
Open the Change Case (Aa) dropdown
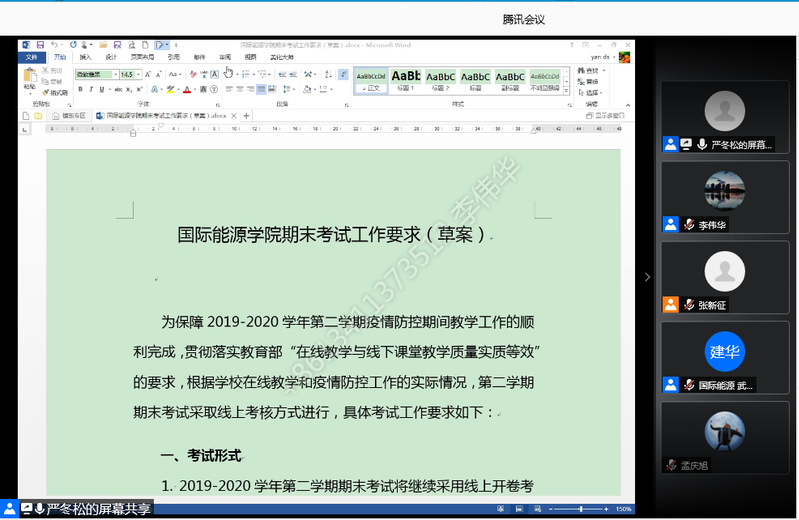pyautogui.click(x=175, y=74)
